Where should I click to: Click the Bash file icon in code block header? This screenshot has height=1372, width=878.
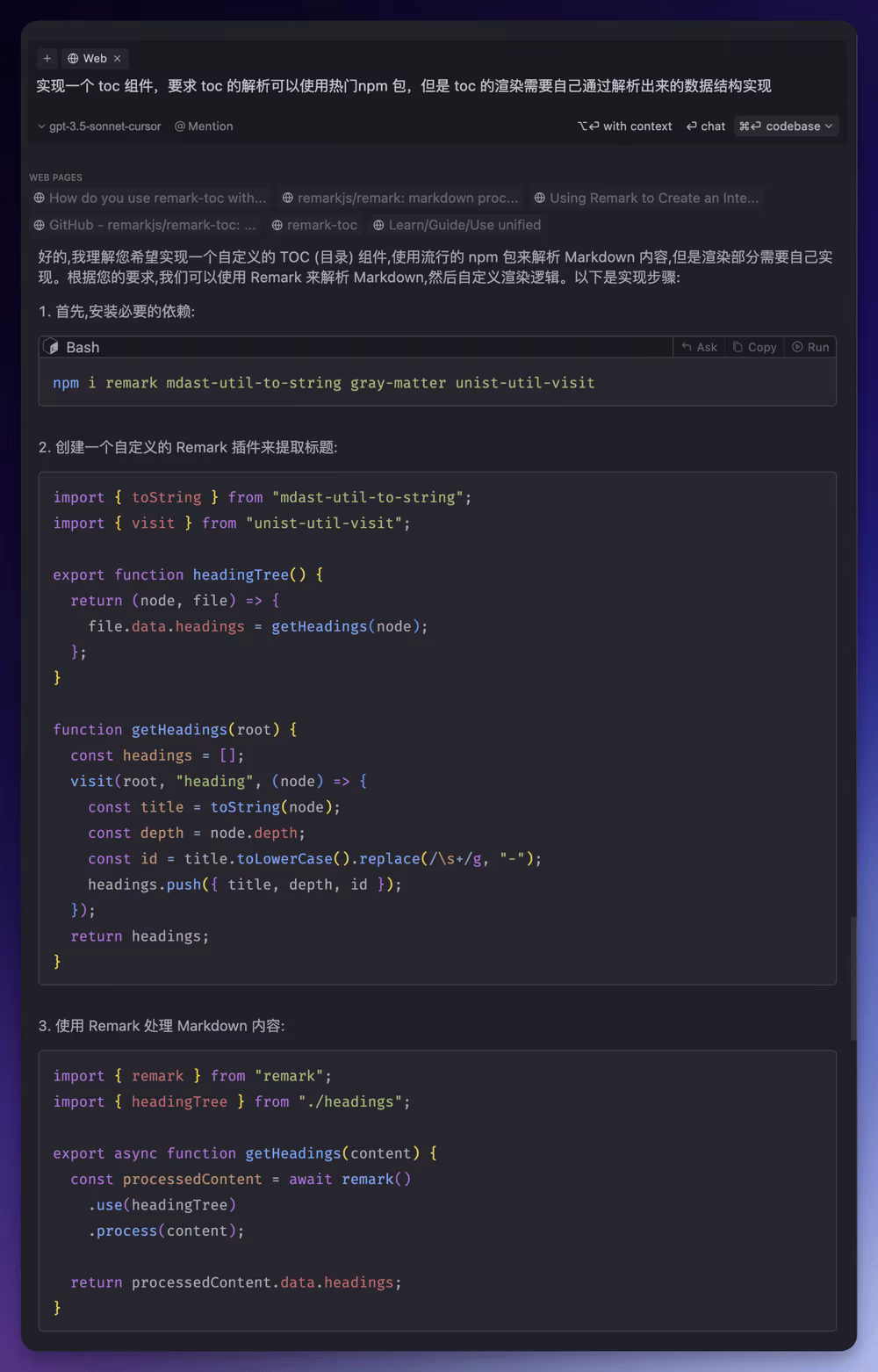(x=52, y=347)
